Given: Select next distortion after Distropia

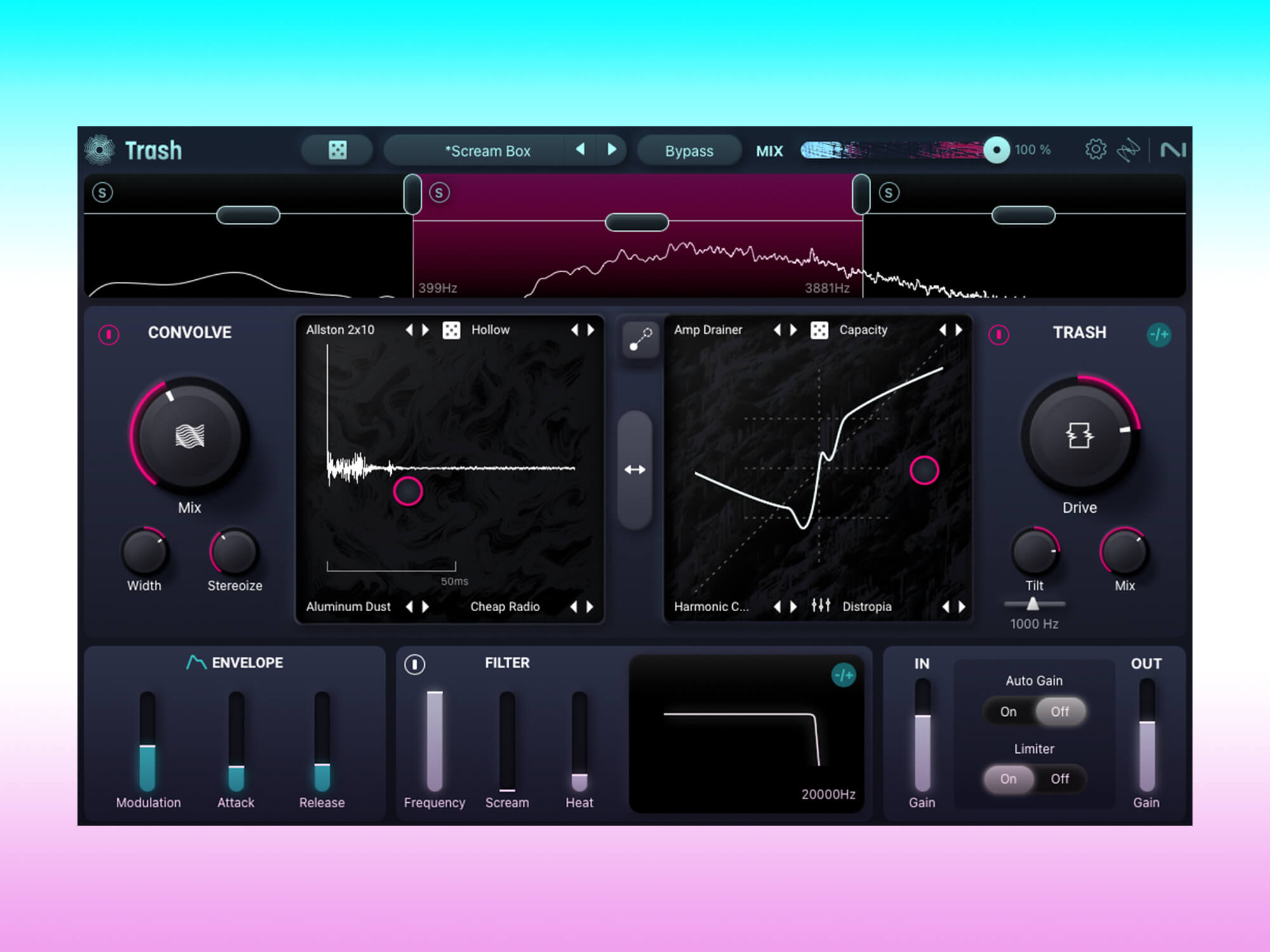Looking at the screenshot, I should coord(962,607).
